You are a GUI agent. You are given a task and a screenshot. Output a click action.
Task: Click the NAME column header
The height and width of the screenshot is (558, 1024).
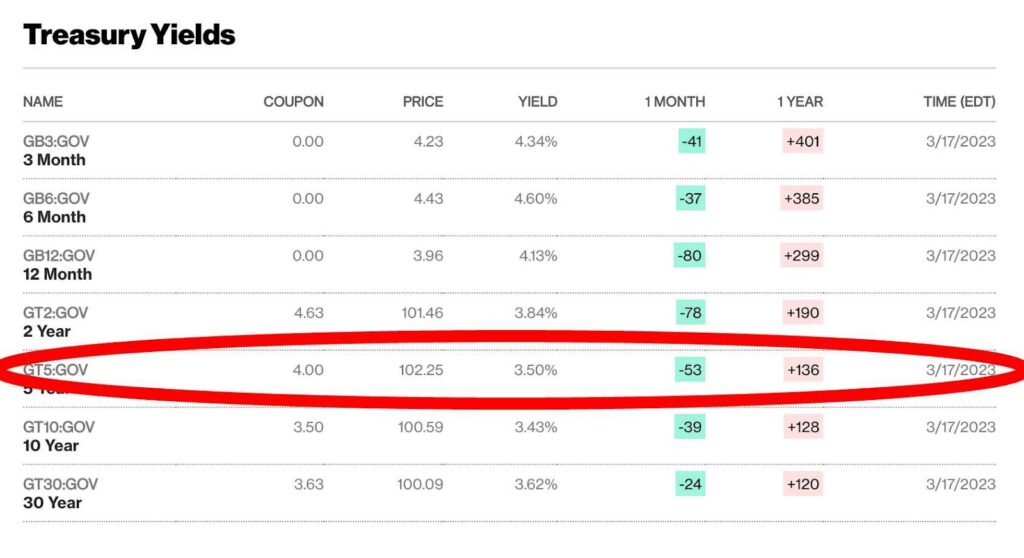43,102
